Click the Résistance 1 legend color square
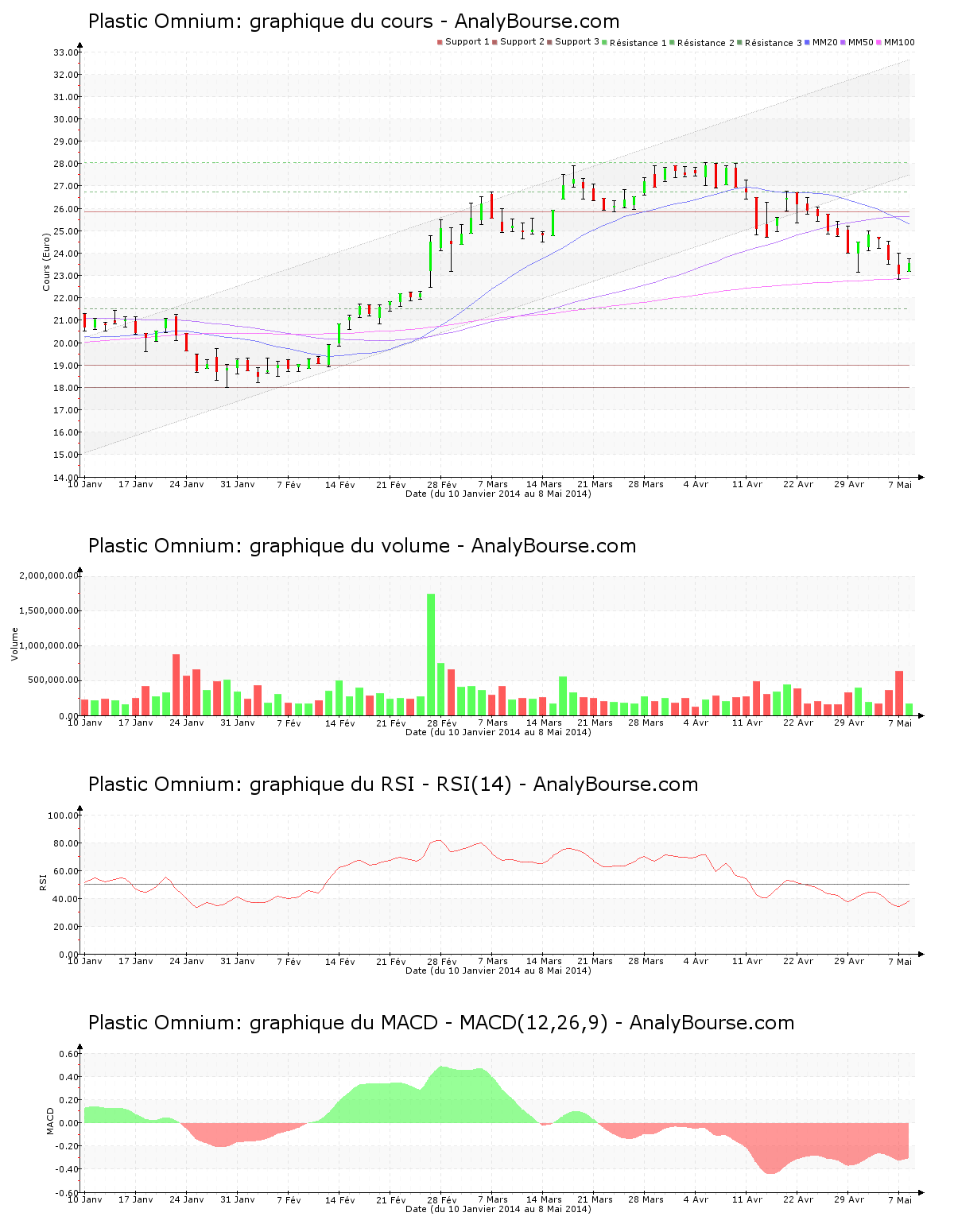Screen dimensions: 954x1232 pyautogui.click(x=605, y=42)
